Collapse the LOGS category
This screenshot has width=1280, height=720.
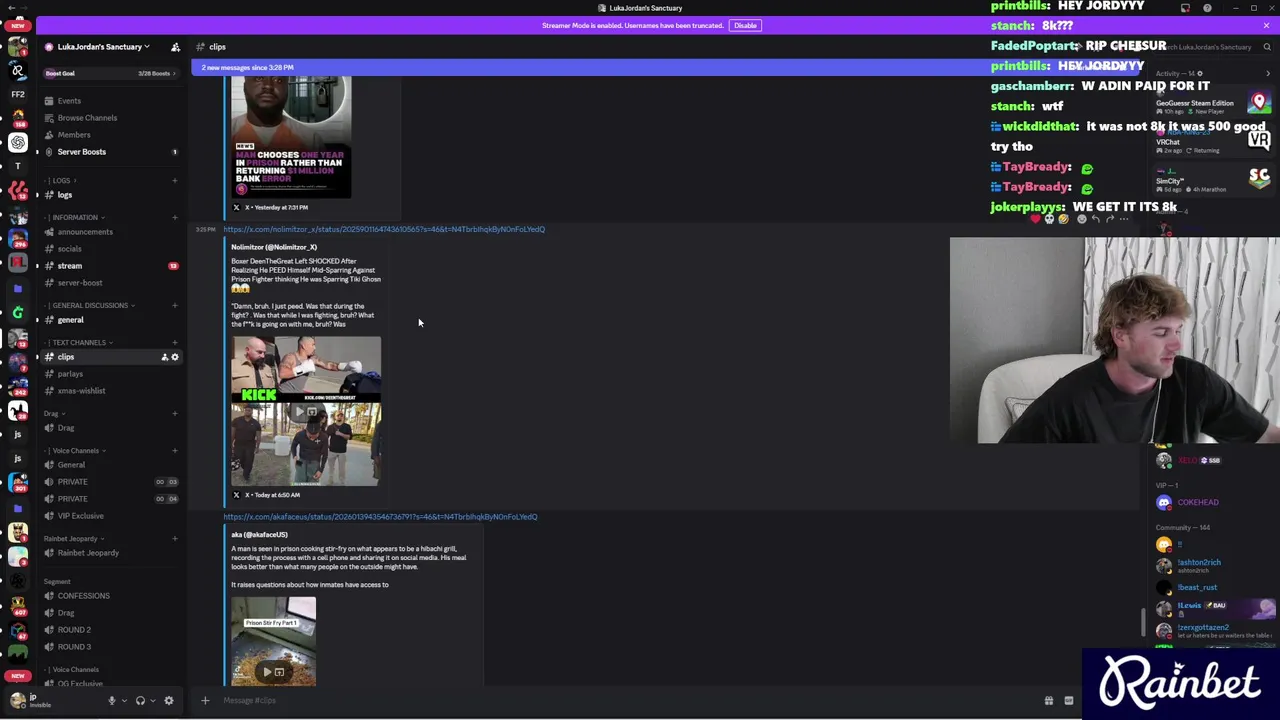(62, 181)
